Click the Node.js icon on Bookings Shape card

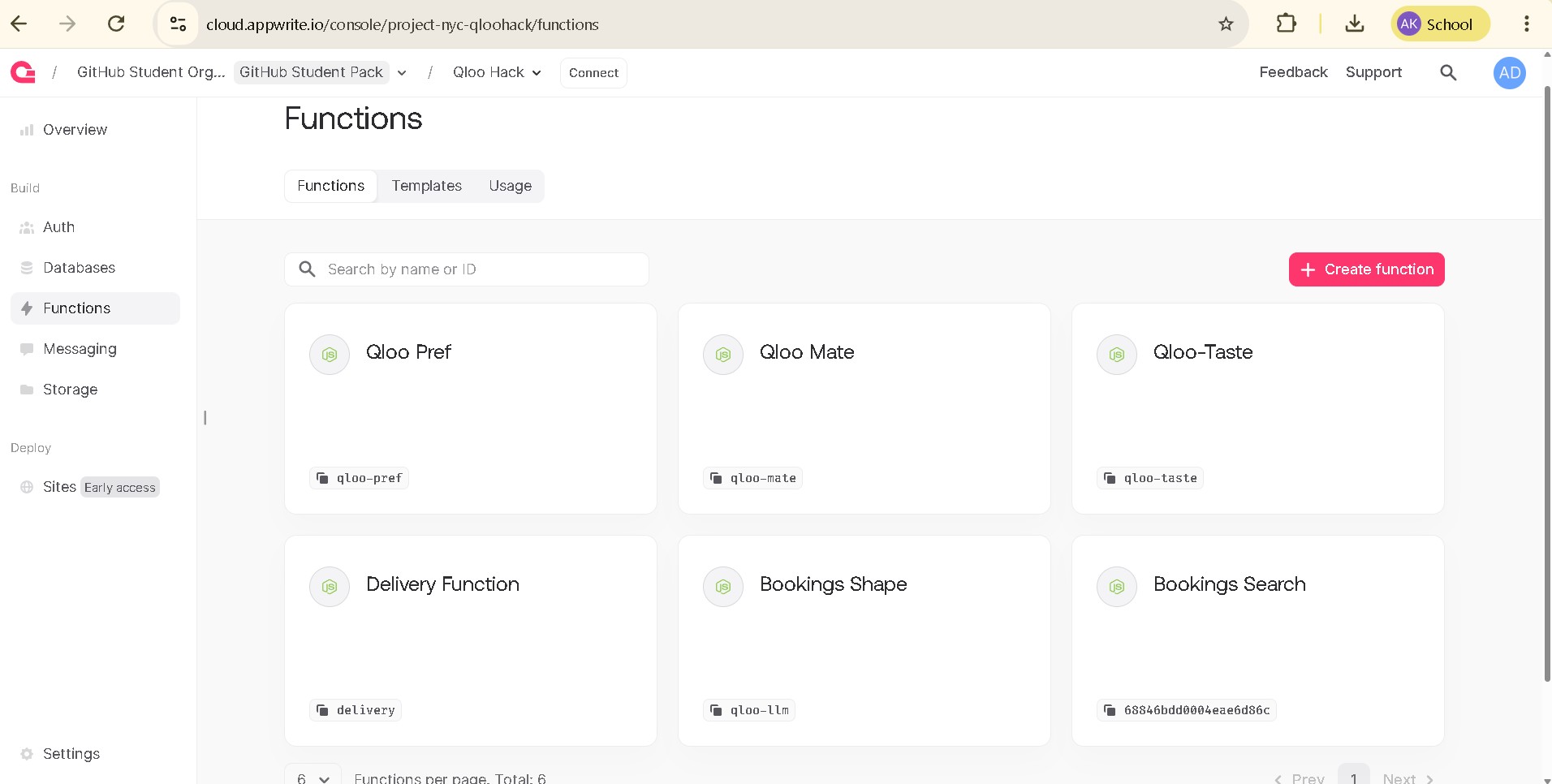[x=723, y=587]
